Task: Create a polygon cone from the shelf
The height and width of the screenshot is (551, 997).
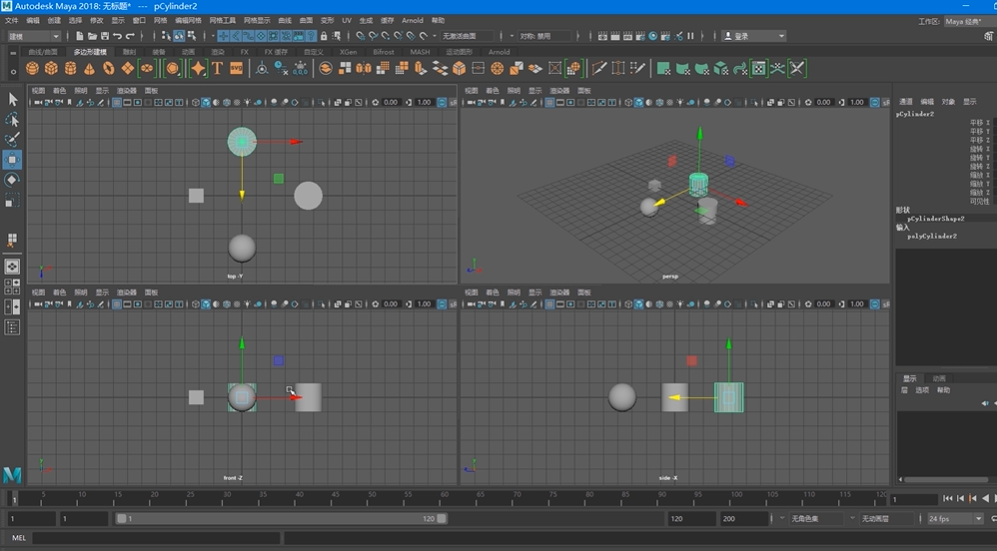Action: pos(90,68)
